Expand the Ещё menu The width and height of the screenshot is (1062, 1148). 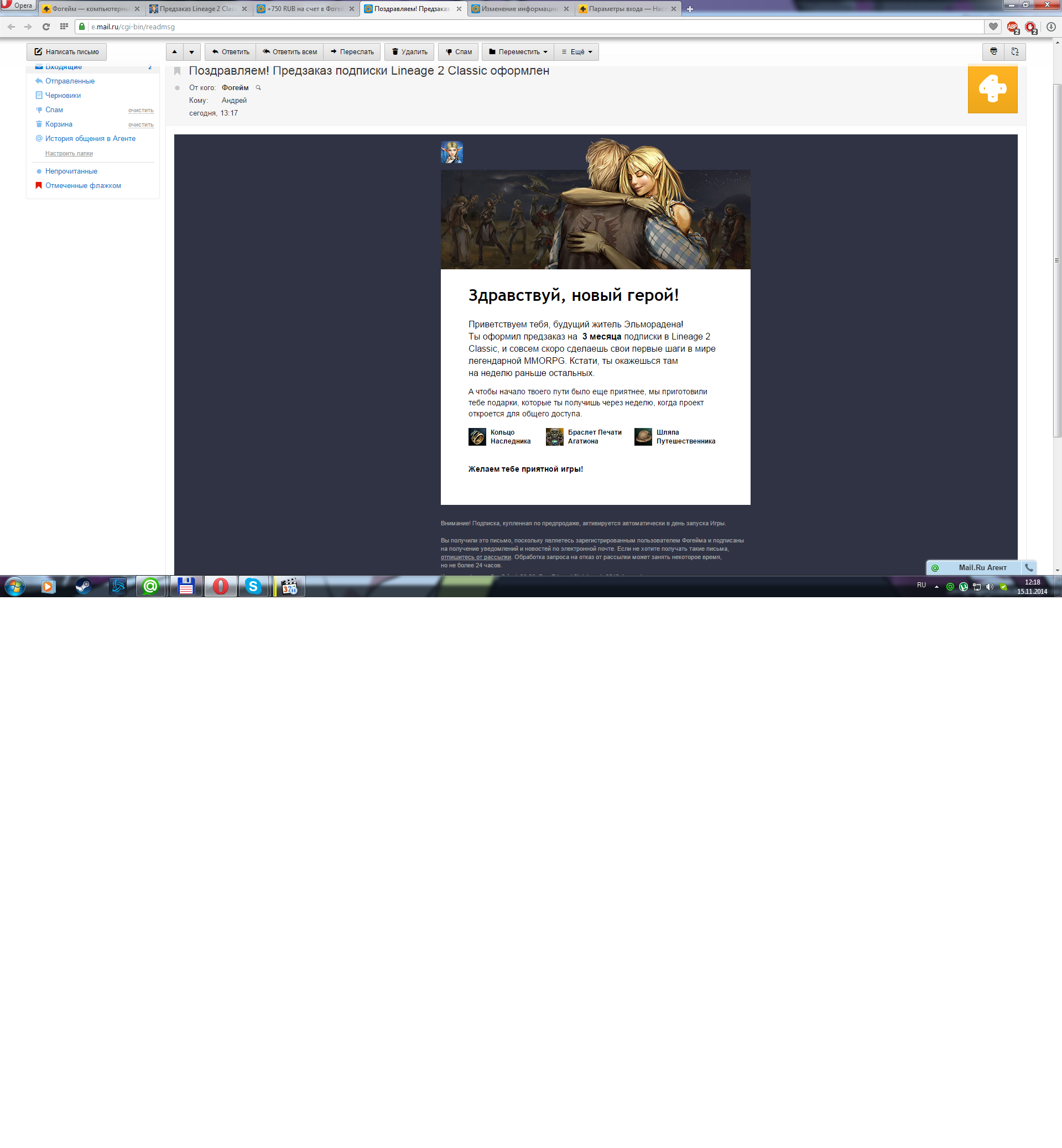pos(577,52)
